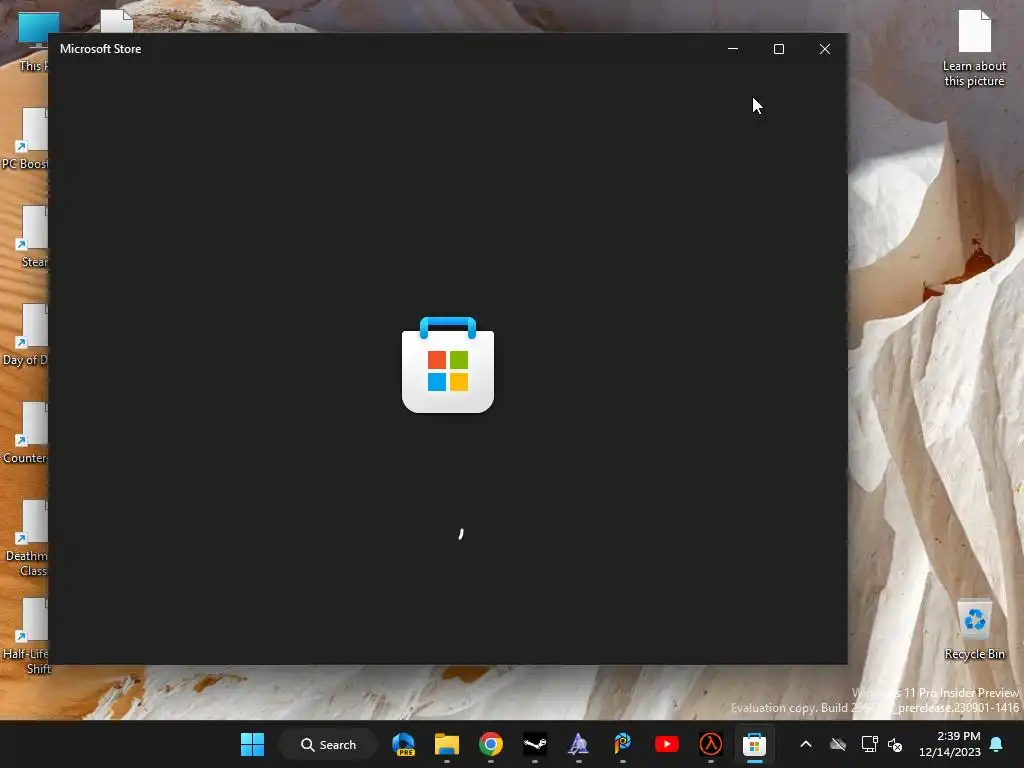Open File Explorer from the taskbar
The height and width of the screenshot is (768, 1024).
[447, 744]
